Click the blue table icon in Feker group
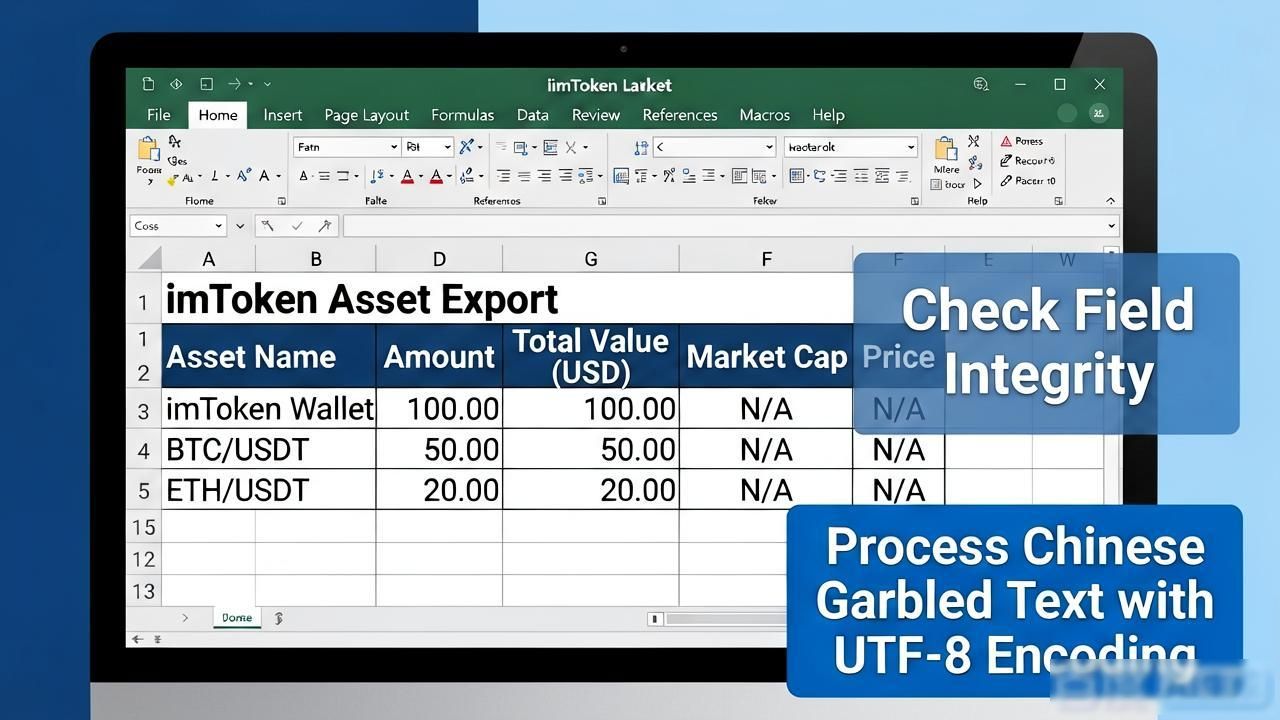Viewport: 1280px width, 720px height. click(x=797, y=176)
